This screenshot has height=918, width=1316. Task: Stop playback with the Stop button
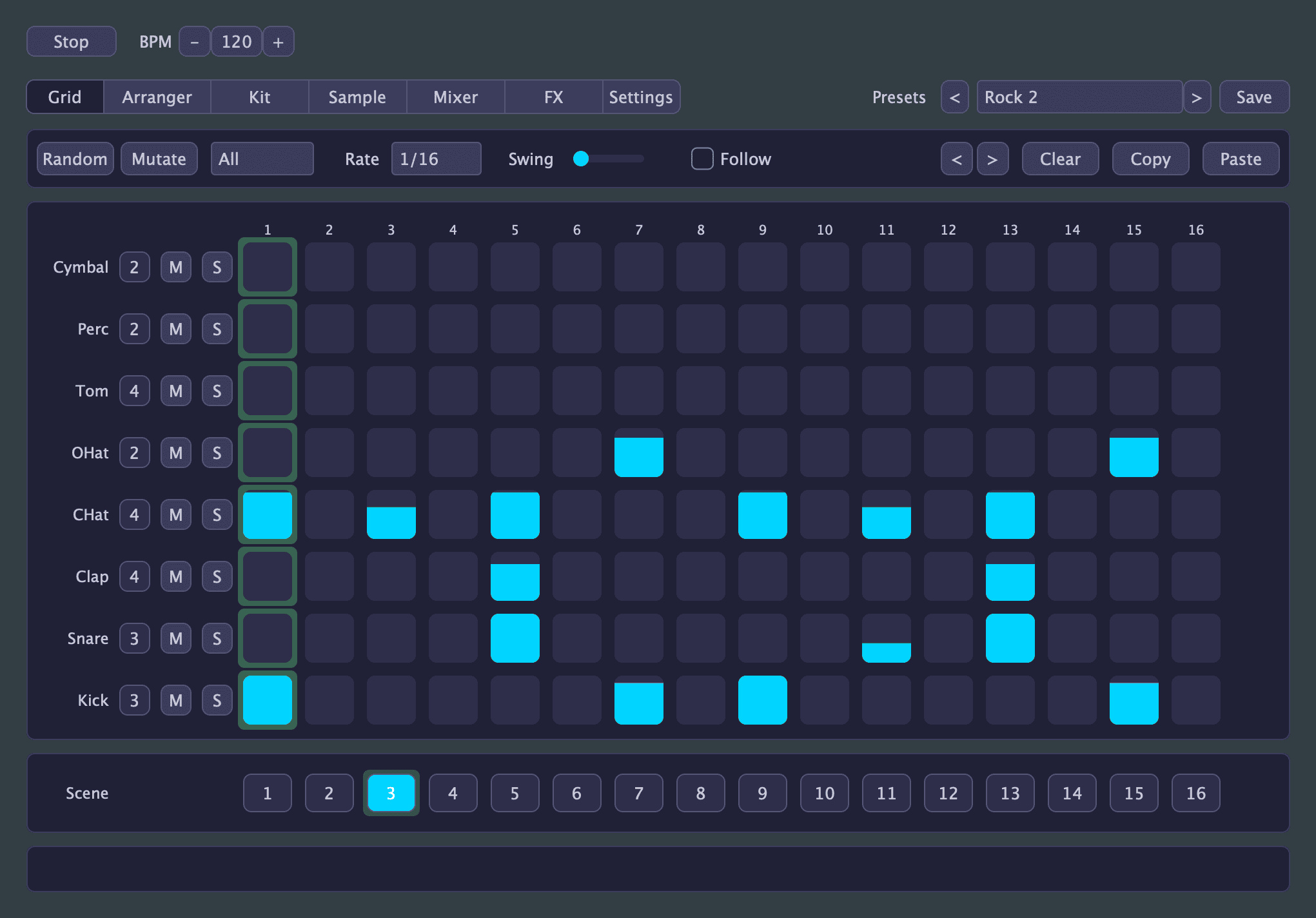[71, 42]
